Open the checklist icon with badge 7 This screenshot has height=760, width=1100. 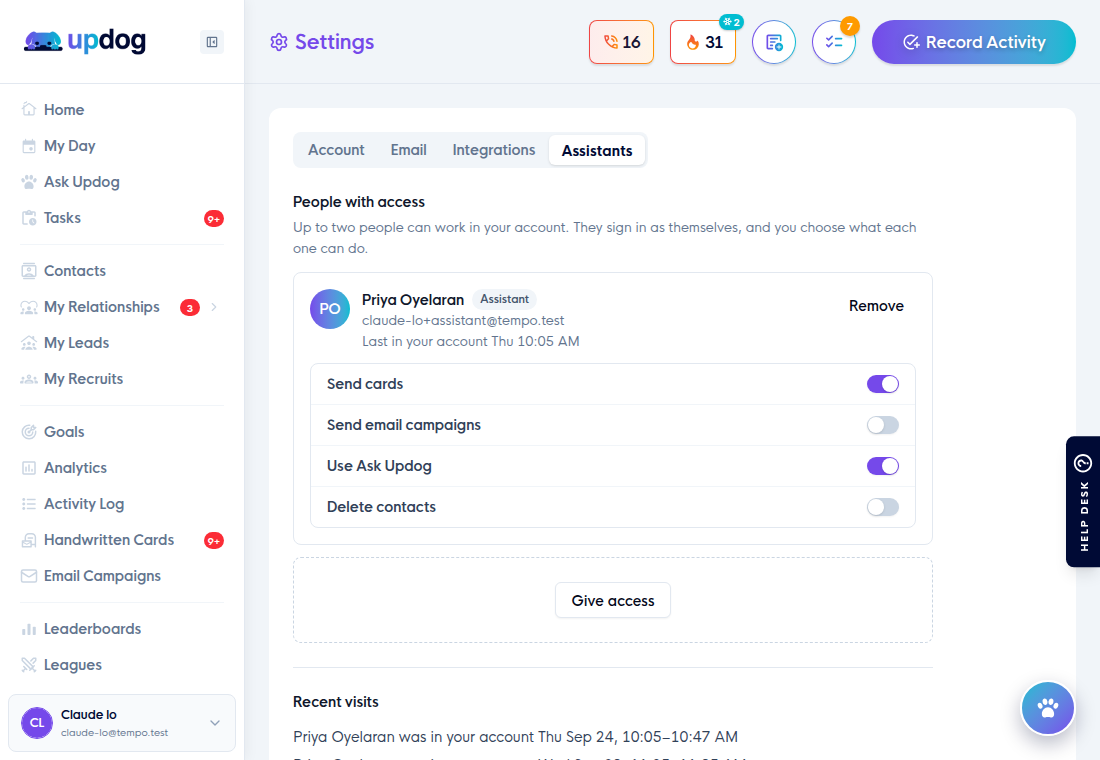[x=834, y=42]
